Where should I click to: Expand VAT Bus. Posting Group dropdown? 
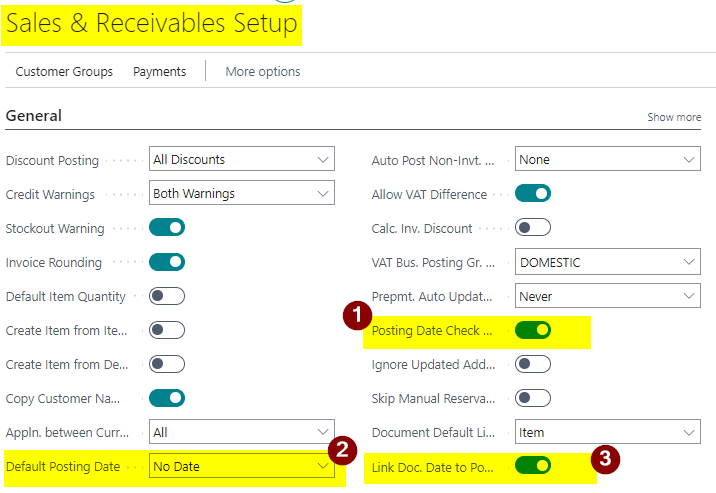[607, 262]
